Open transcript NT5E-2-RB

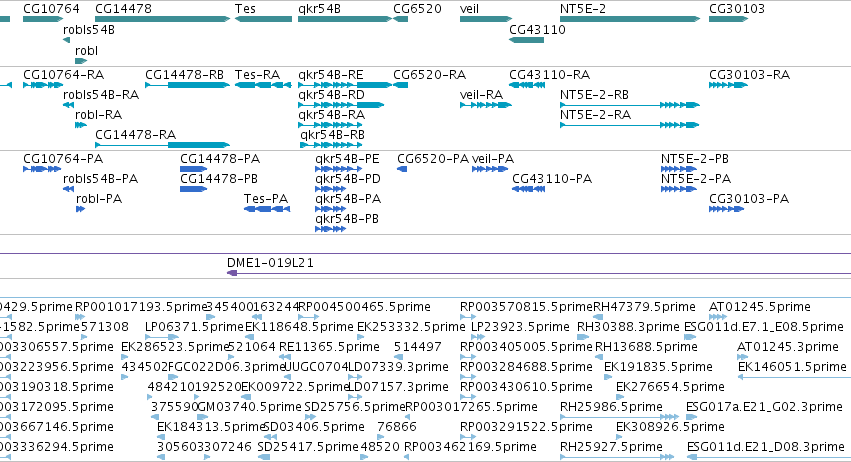coord(630,105)
